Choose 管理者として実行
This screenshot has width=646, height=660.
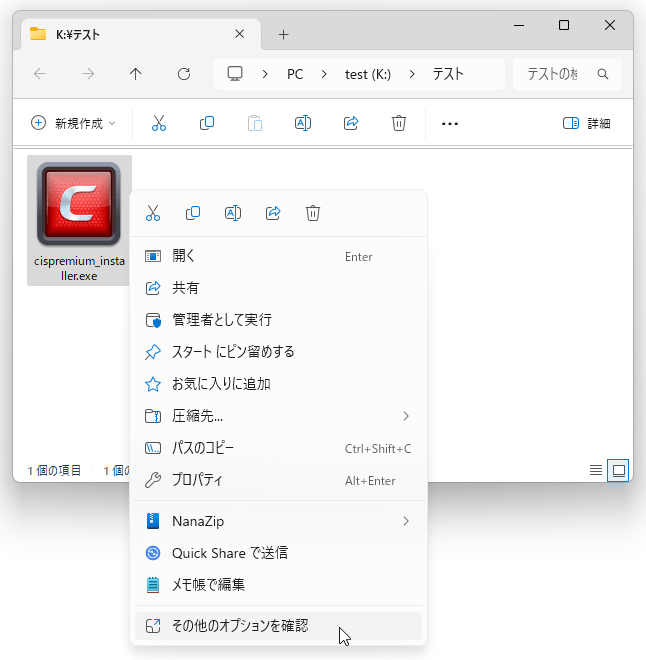click(278, 320)
